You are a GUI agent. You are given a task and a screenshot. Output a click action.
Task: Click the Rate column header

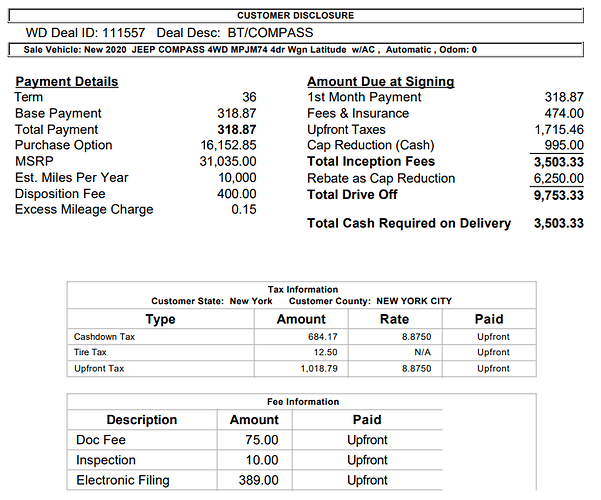[x=394, y=319]
